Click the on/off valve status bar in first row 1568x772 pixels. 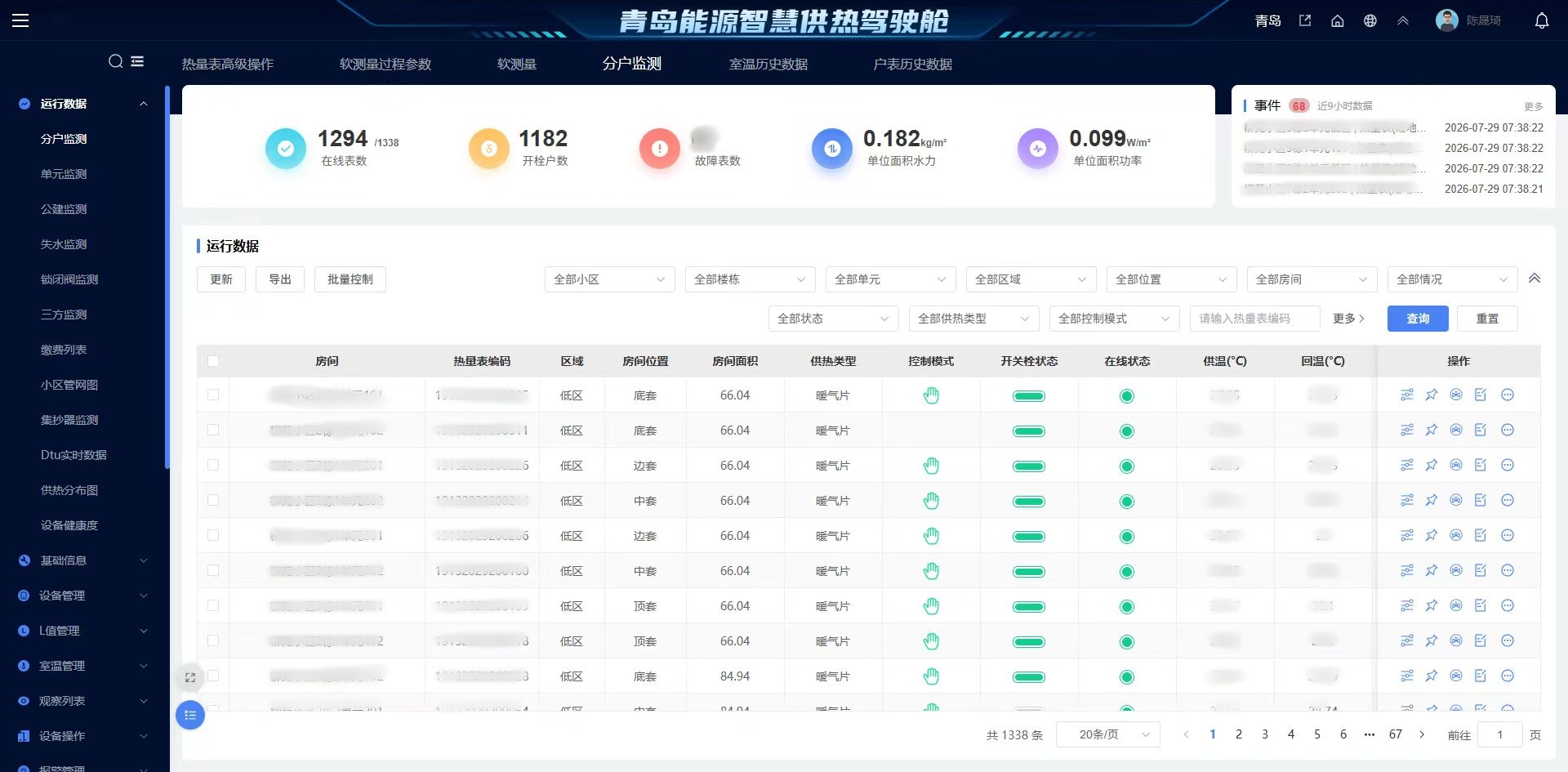[1029, 396]
